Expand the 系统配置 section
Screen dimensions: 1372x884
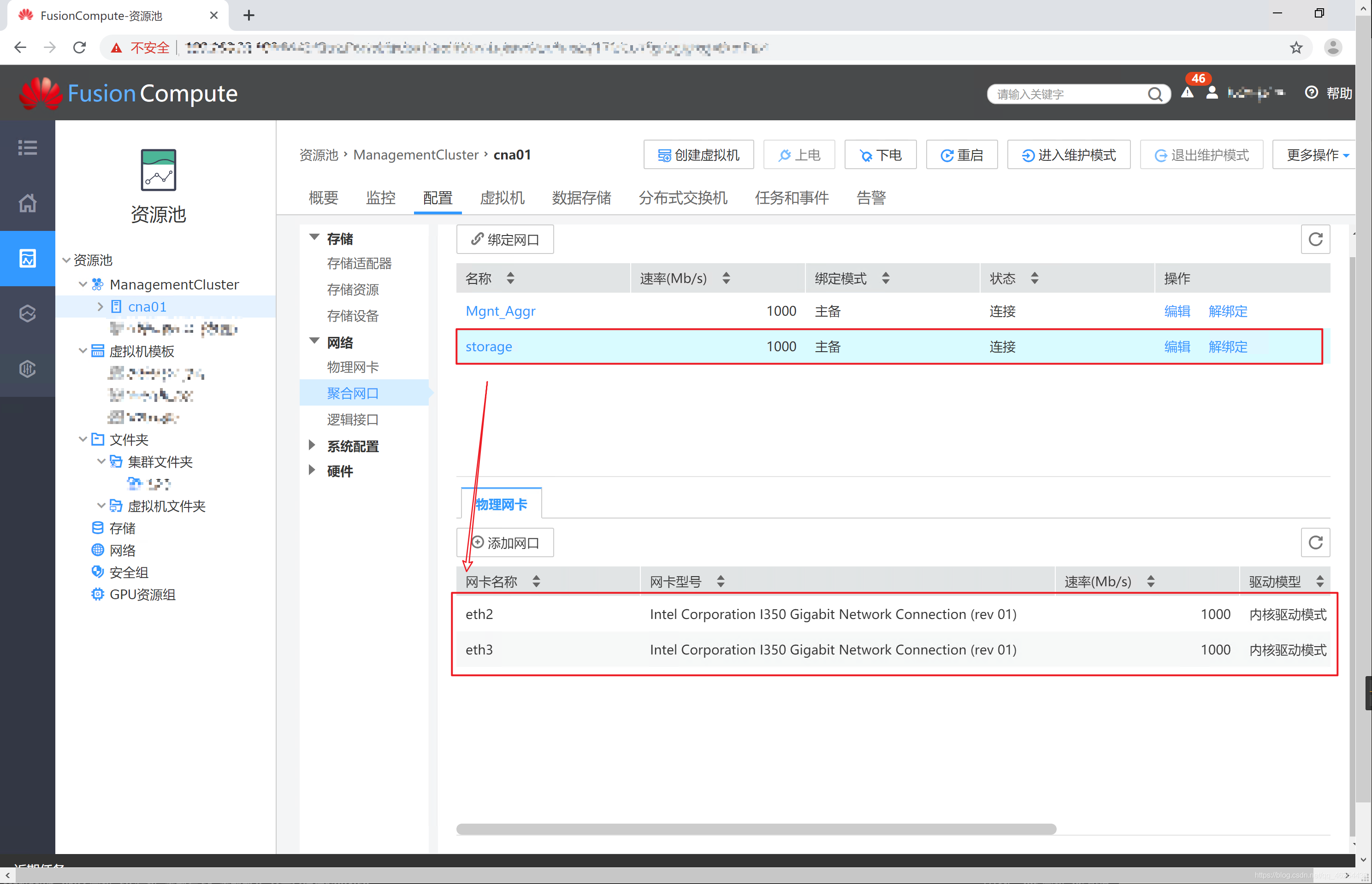coord(312,445)
